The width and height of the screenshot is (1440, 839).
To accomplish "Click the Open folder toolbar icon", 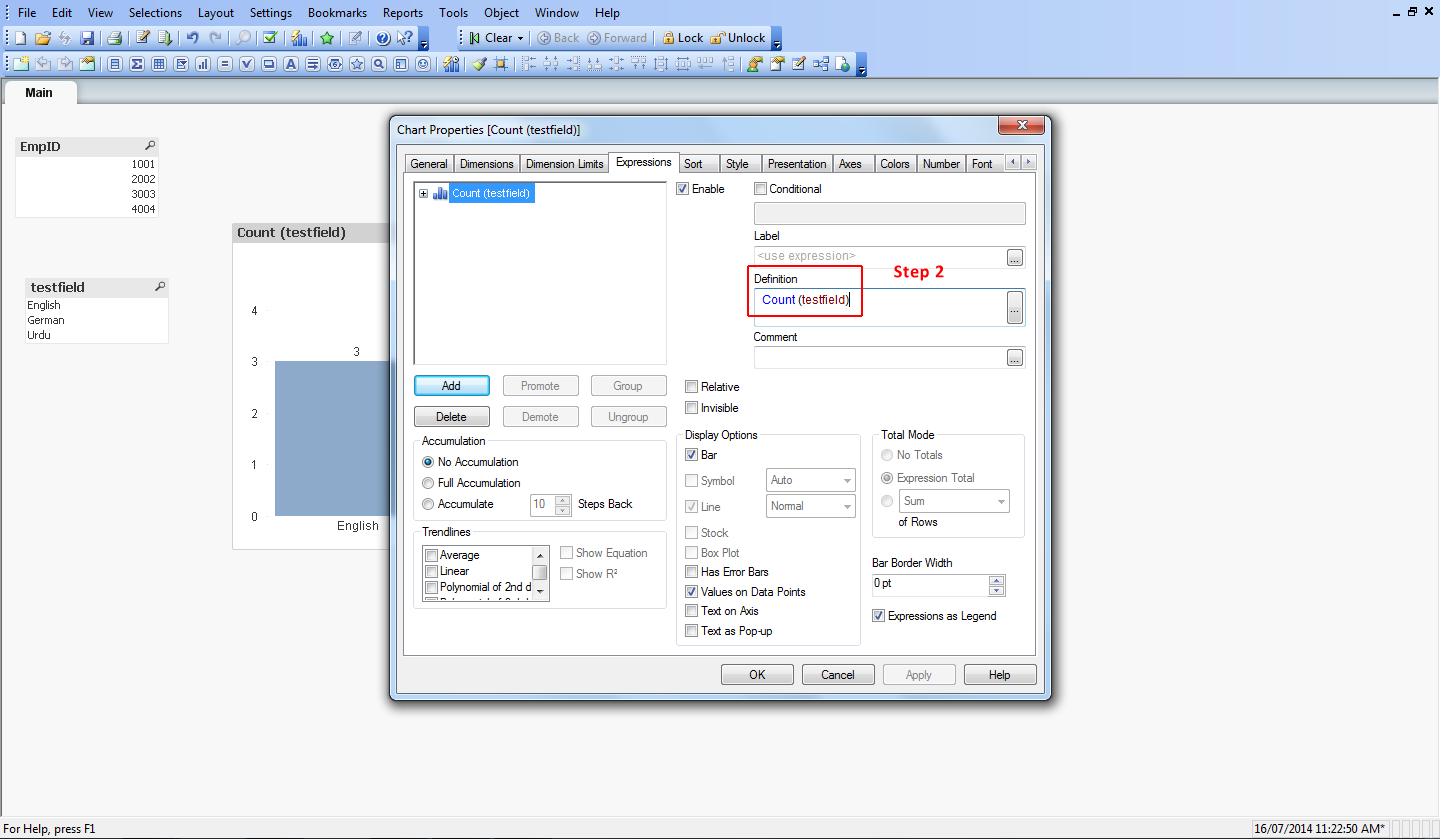I will [42, 38].
